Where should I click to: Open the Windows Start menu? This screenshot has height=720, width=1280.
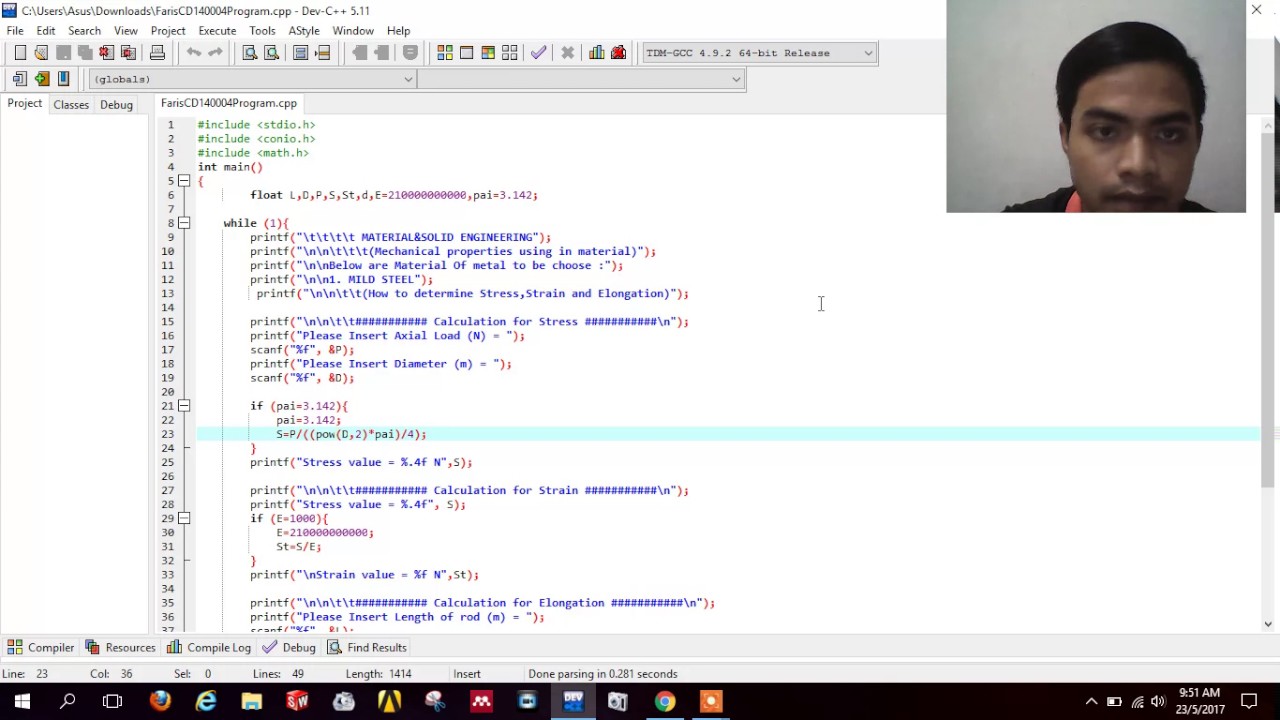click(22, 701)
